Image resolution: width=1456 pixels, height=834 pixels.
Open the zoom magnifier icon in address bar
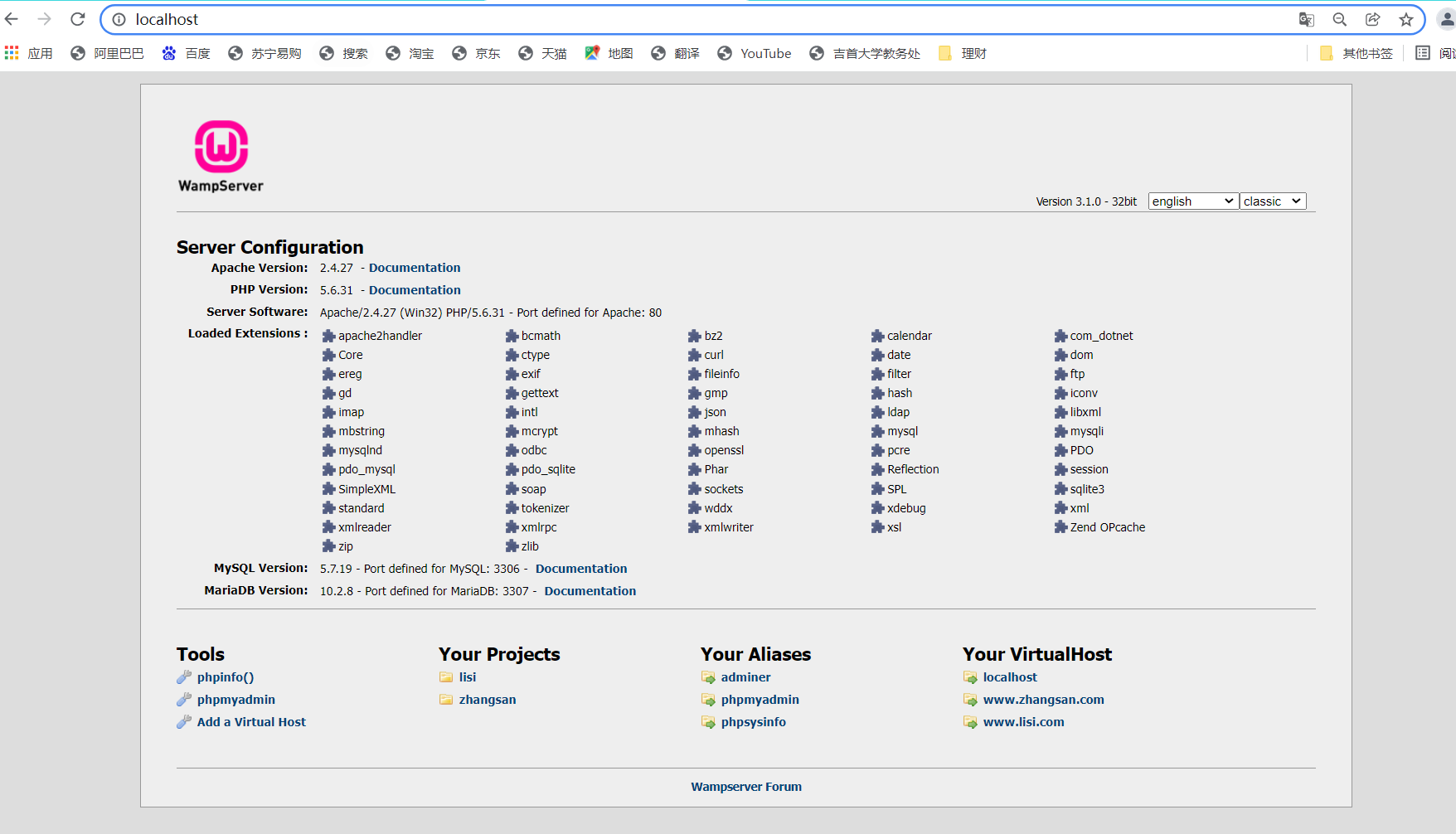click(1340, 19)
